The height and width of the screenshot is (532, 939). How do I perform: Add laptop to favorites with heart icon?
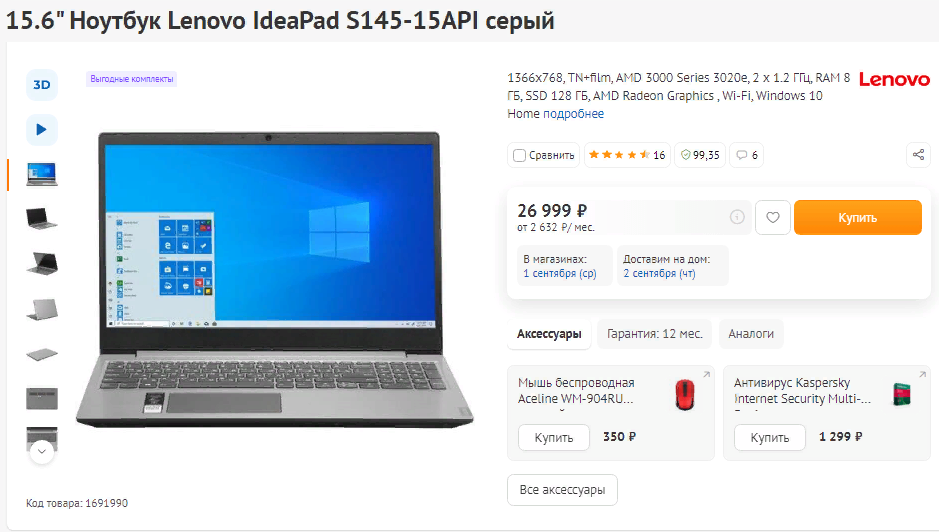(x=773, y=217)
